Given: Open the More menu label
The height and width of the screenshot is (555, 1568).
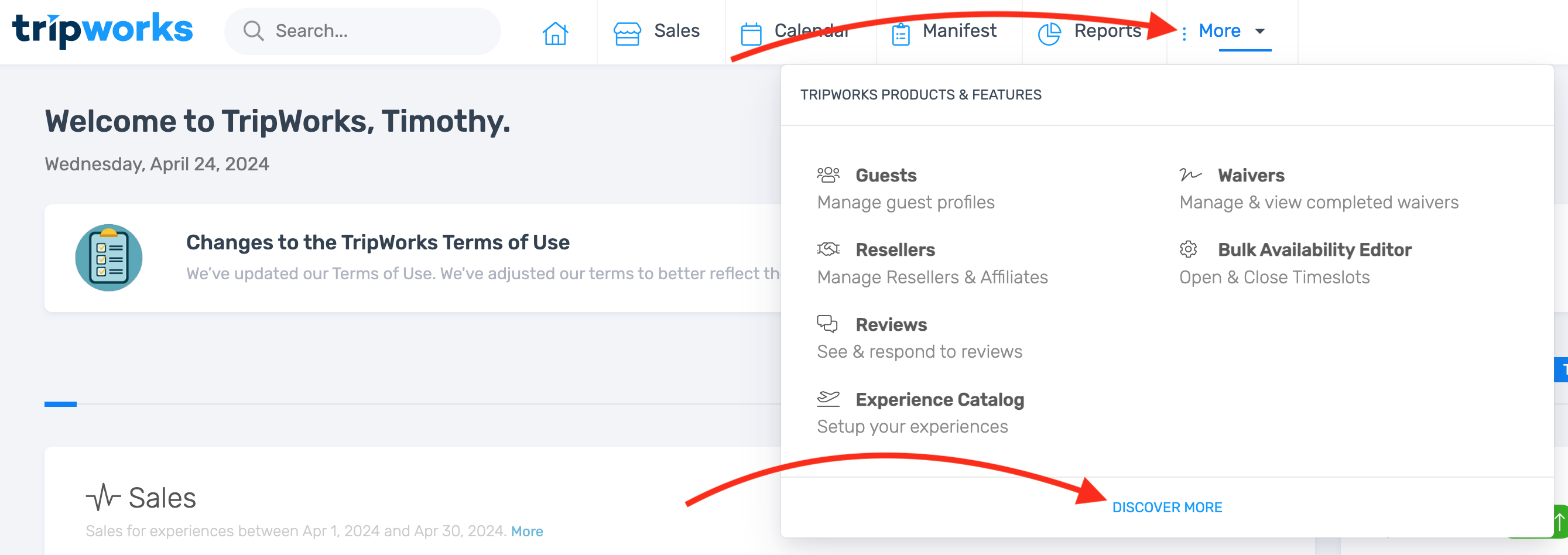Looking at the screenshot, I should click(1219, 30).
